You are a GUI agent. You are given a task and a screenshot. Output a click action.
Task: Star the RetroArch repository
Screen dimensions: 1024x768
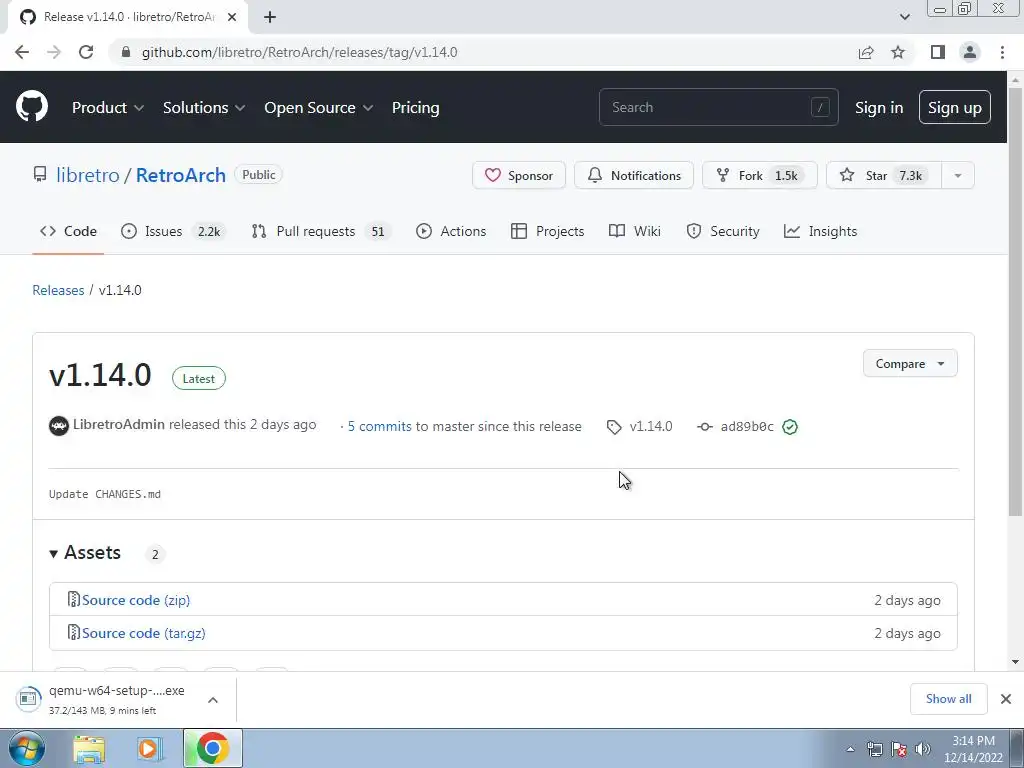point(884,176)
